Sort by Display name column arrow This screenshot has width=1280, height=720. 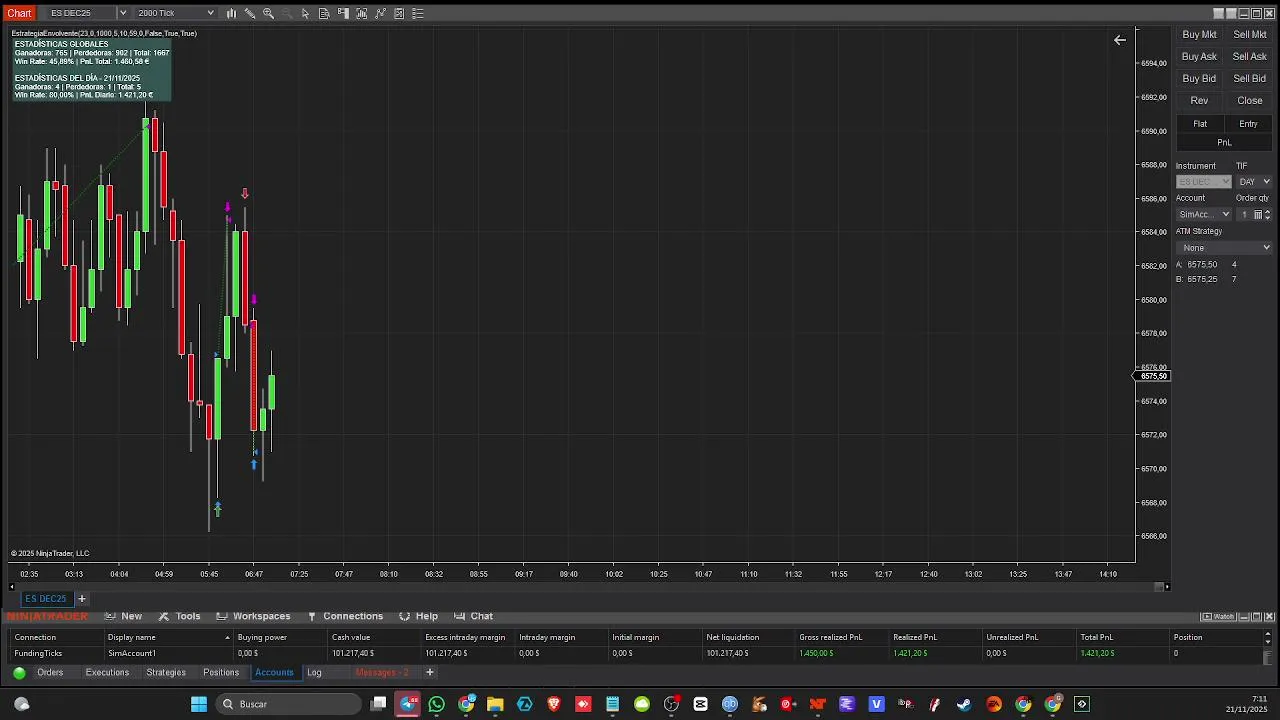[x=227, y=638]
